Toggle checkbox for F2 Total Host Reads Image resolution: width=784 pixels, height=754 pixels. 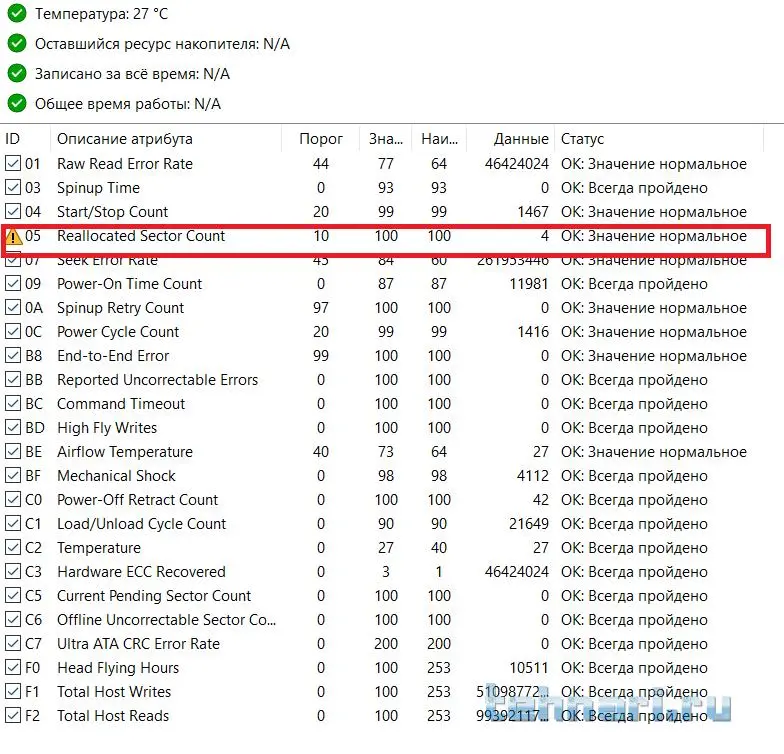(x=12, y=716)
